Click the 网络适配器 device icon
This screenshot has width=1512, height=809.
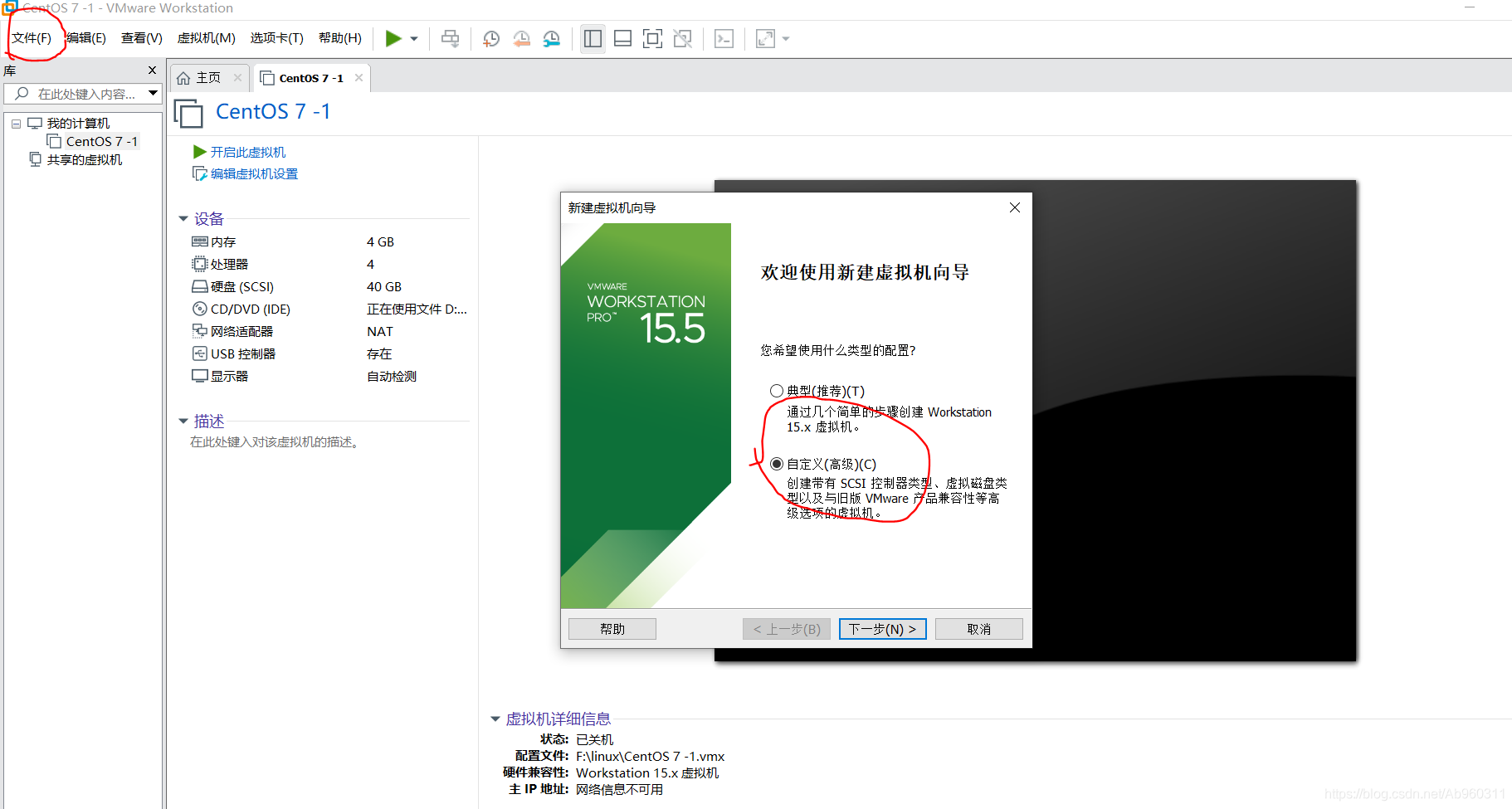(x=200, y=331)
